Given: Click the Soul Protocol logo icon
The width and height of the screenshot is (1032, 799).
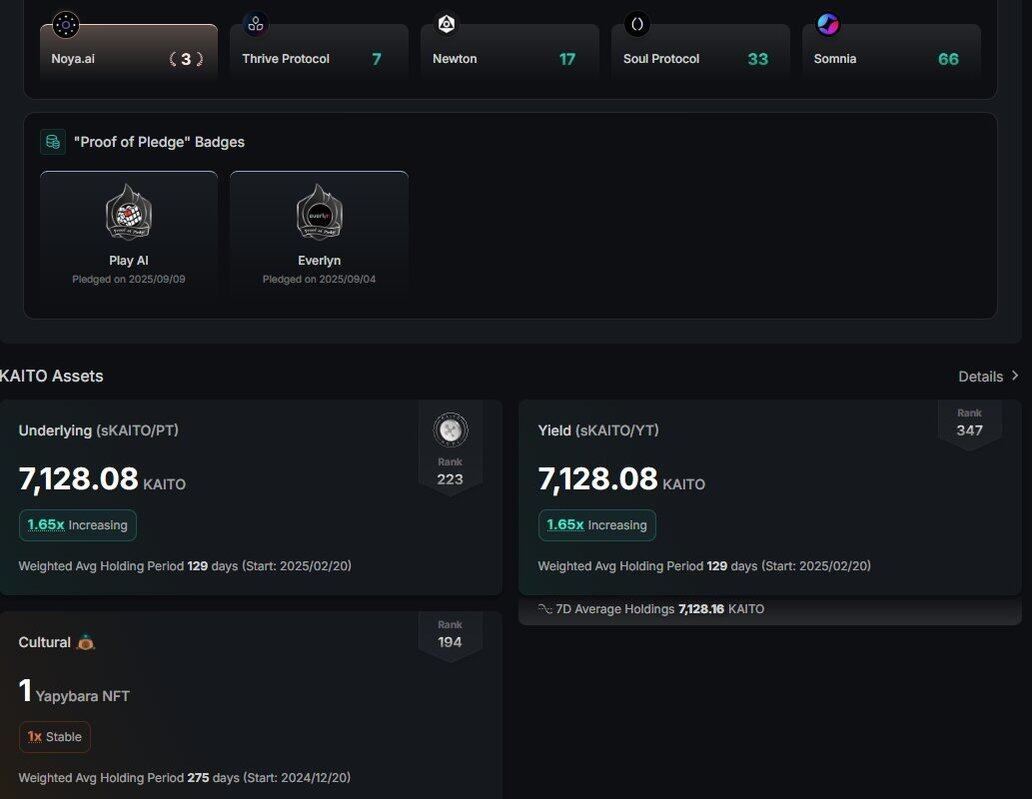Looking at the screenshot, I should click(x=637, y=24).
